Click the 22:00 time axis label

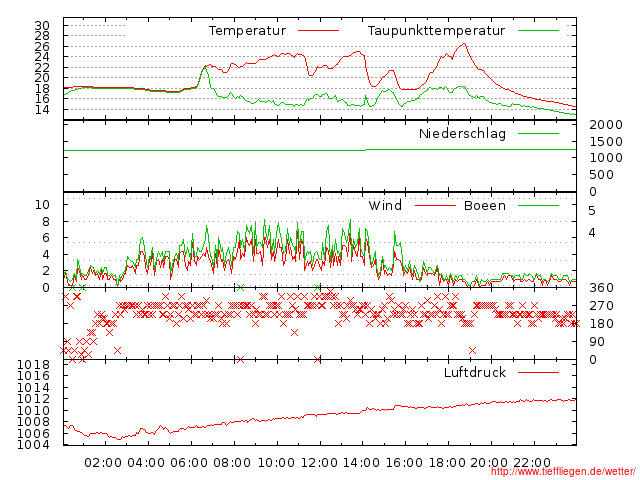point(532,463)
